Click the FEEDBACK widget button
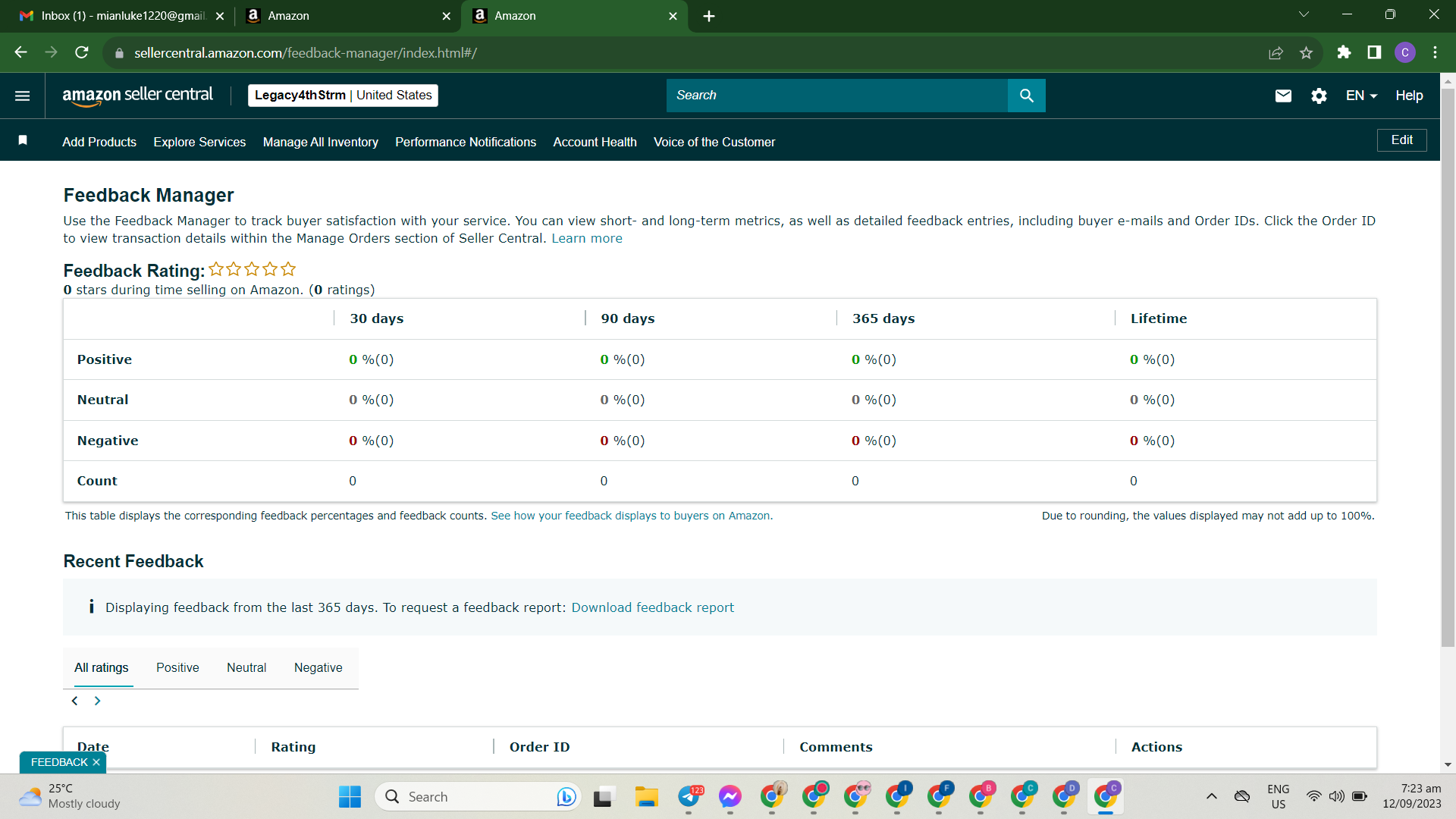The width and height of the screenshot is (1456, 819). tap(59, 762)
